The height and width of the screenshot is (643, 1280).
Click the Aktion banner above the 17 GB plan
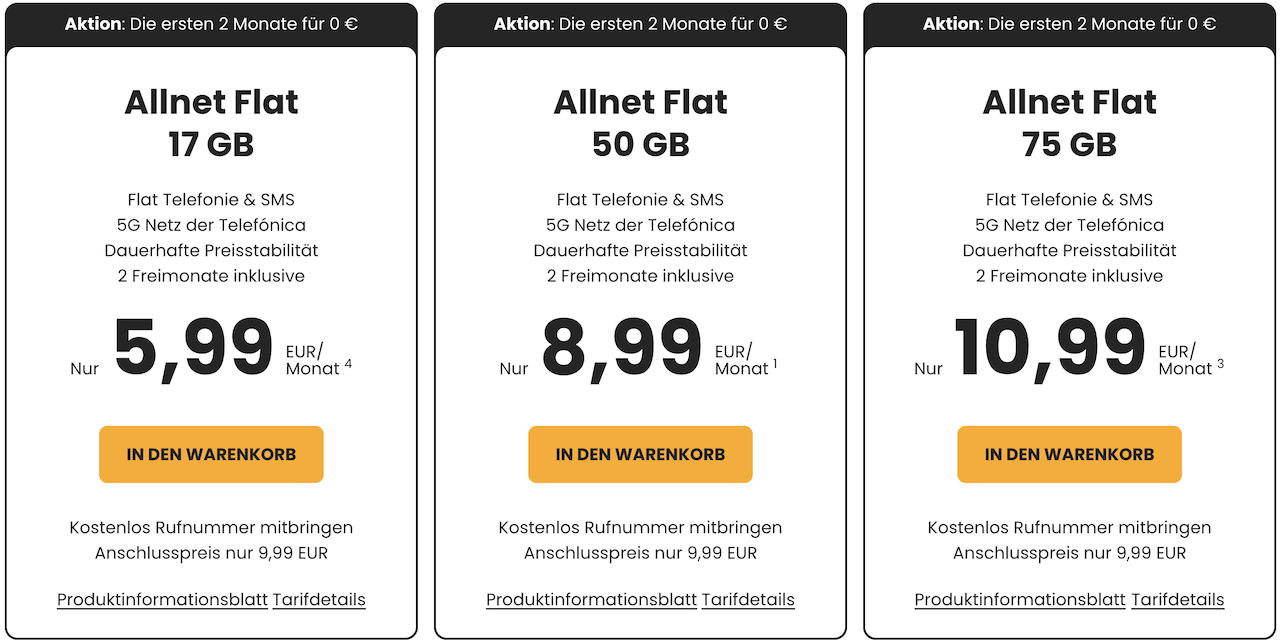pyautogui.click(x=211, y=24)
